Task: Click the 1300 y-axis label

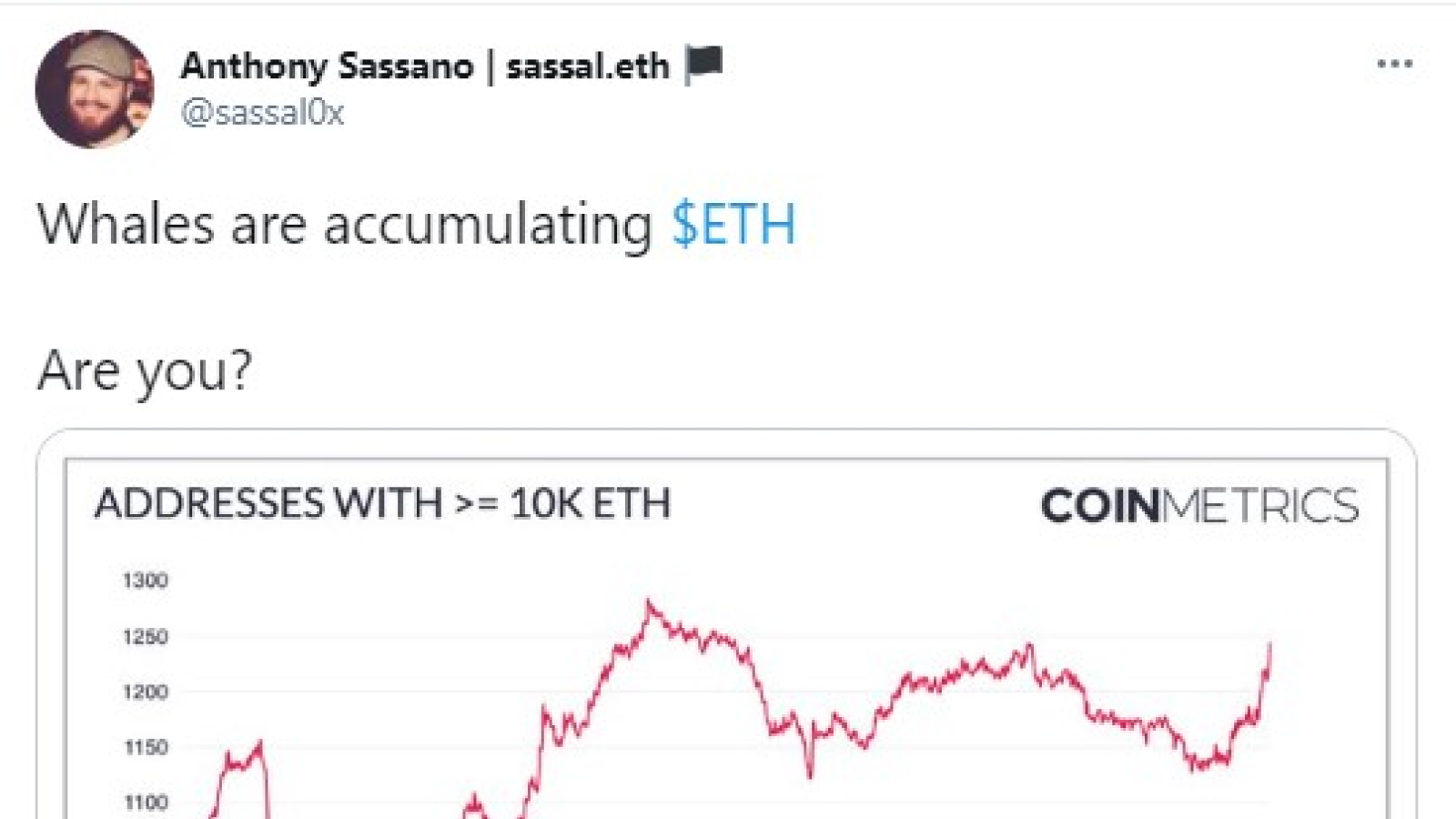Action: 146,580
